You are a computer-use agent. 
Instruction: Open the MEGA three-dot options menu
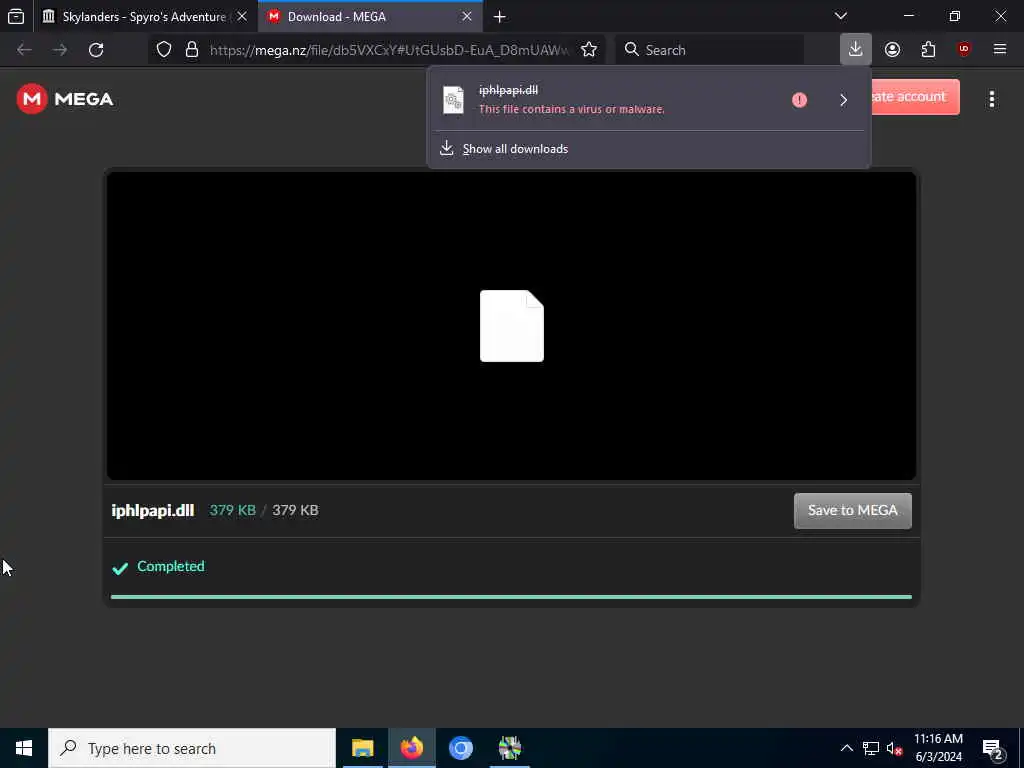(x=991, y=99)
